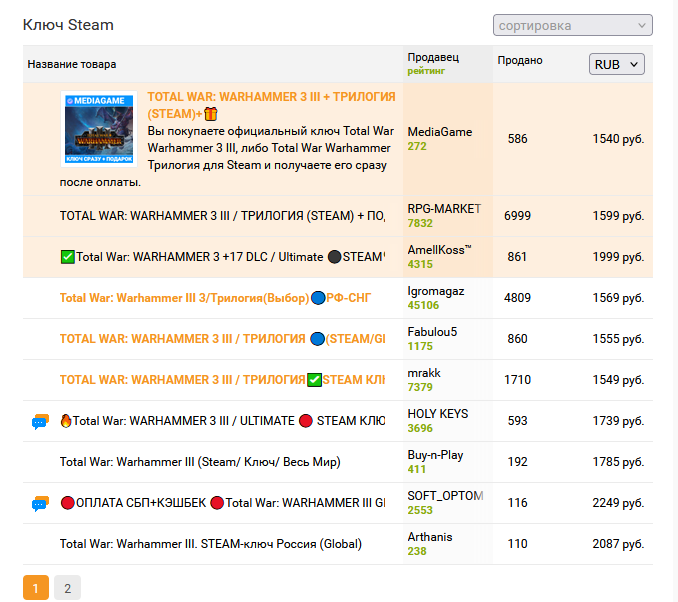Click the MediaGame product description text
The image size is (678, 602).
[x=227, y=157]
